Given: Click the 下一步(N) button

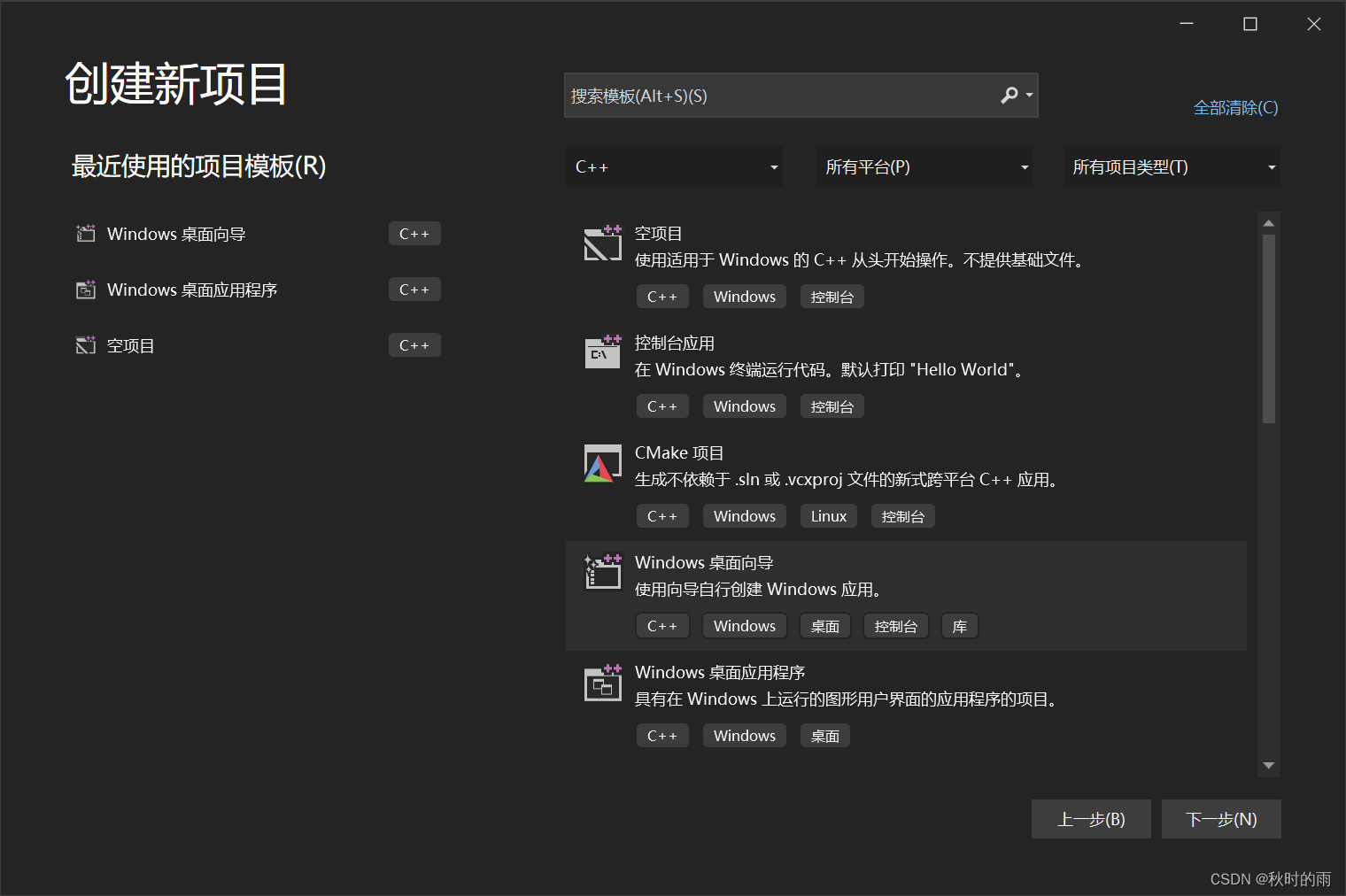Looking at the screenshot, I should tap(1221, 819).
